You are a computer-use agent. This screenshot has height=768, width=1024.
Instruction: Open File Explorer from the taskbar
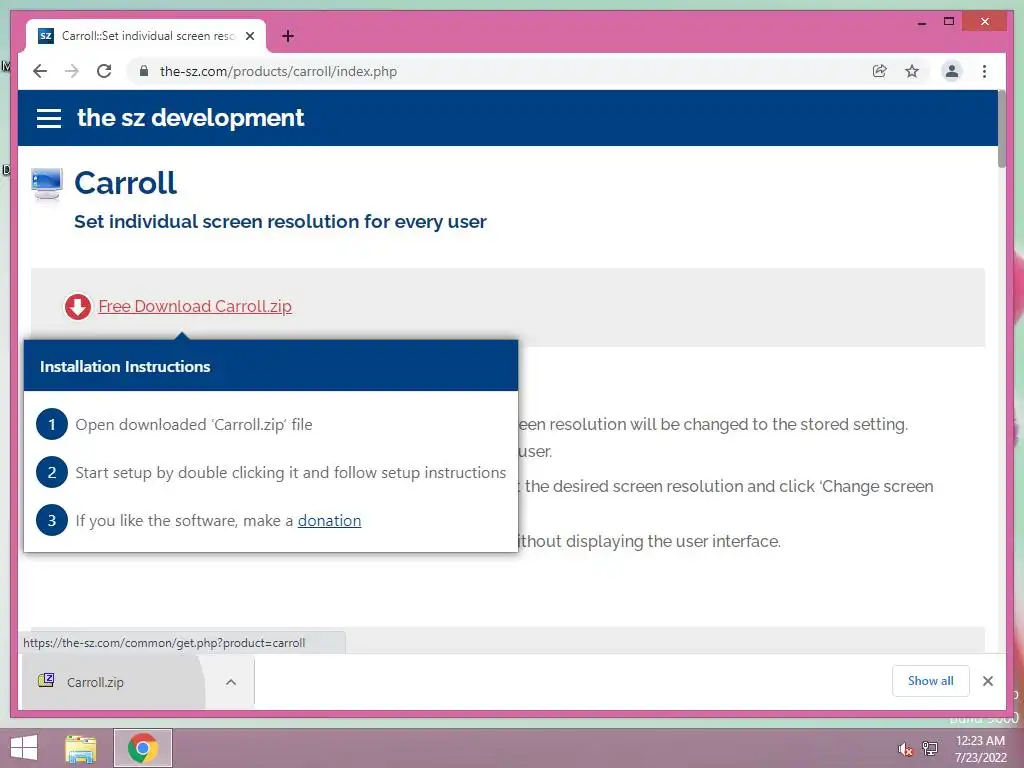[x=81, y=748]
